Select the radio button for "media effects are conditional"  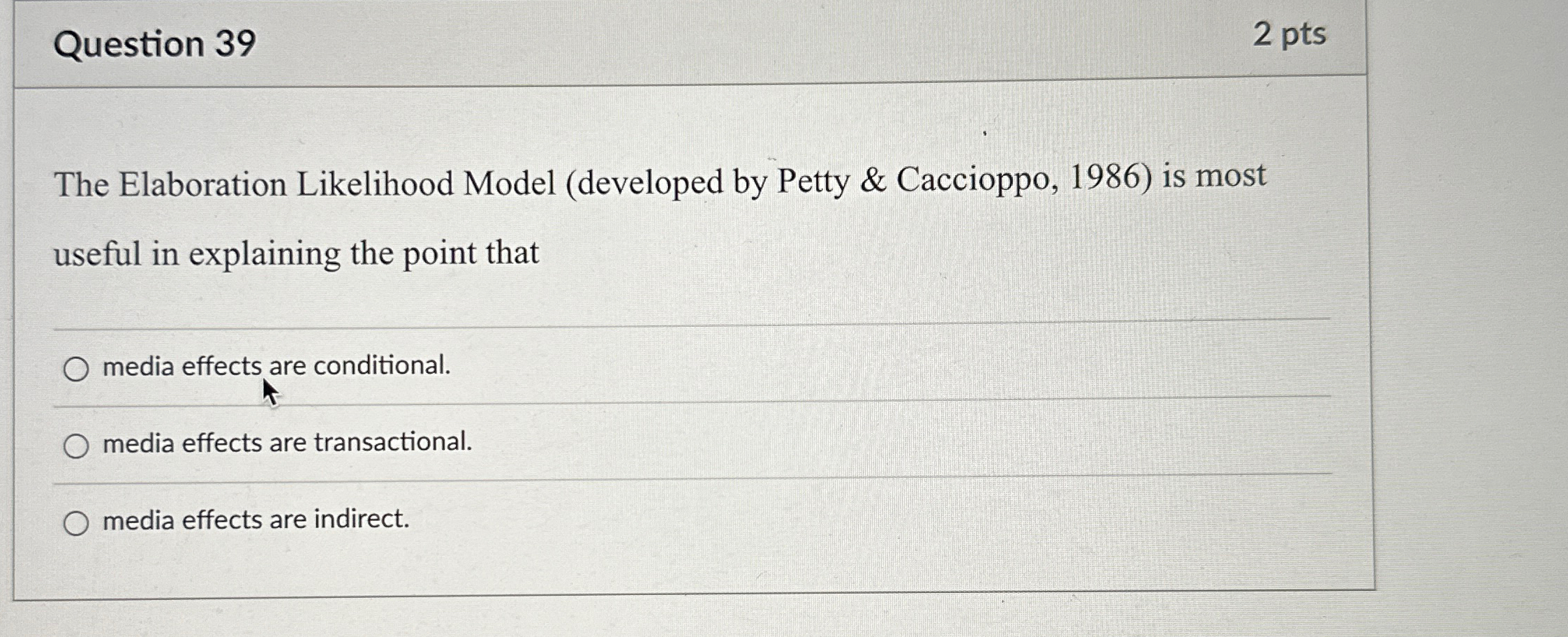(77, 369)
